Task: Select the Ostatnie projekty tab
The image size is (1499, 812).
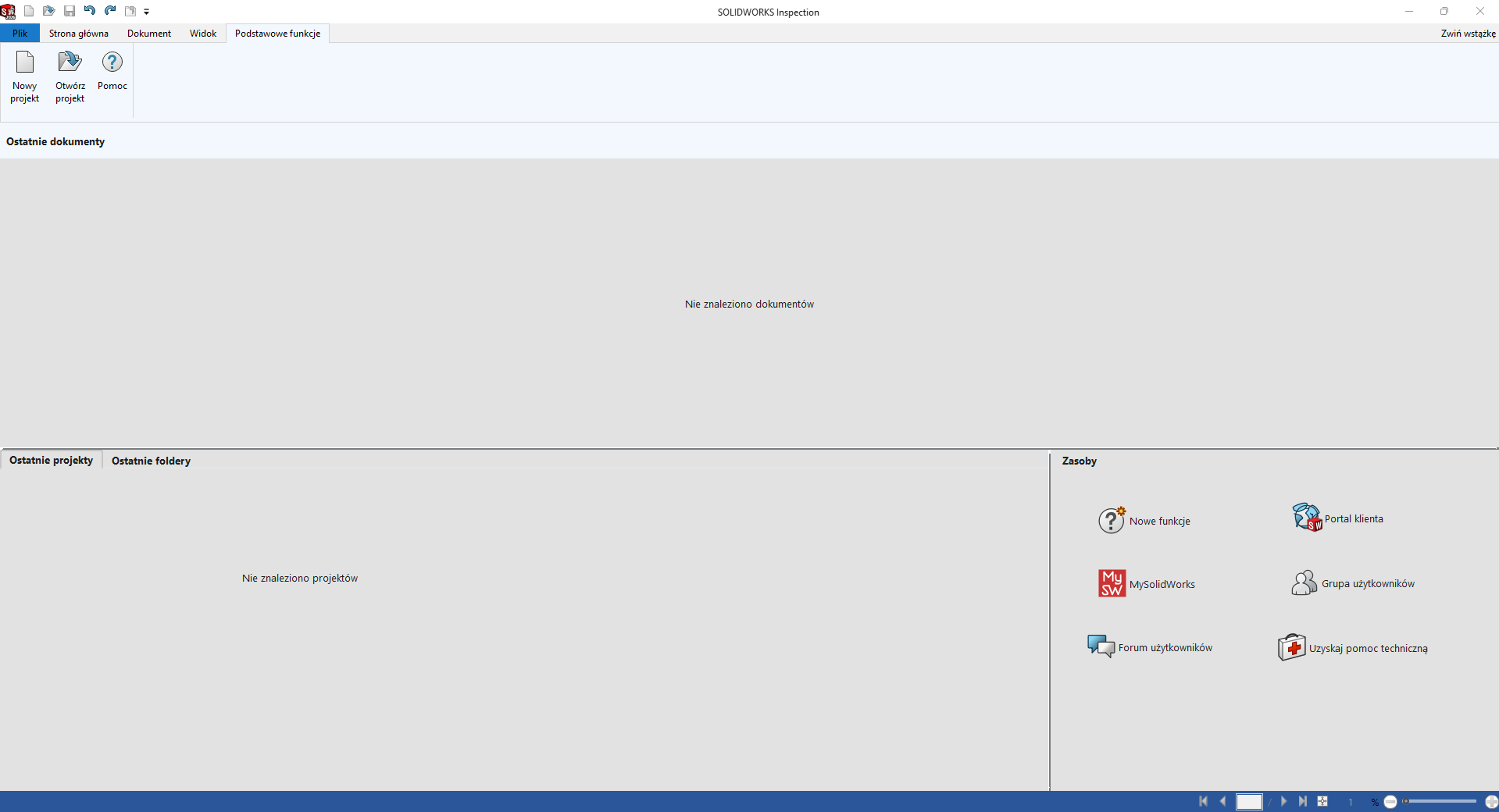Action: (x=52, y=460)
